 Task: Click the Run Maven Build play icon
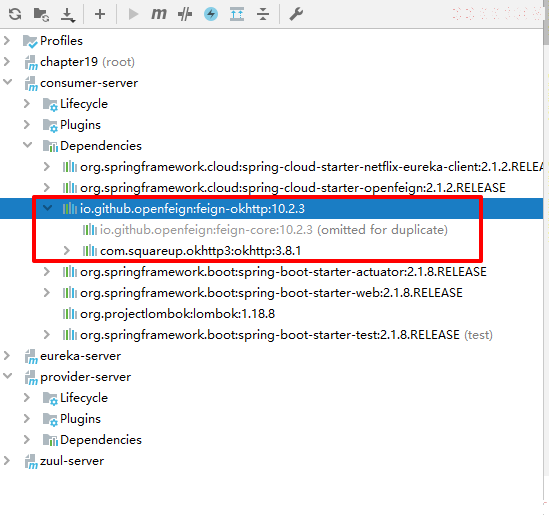pos(133,14)
